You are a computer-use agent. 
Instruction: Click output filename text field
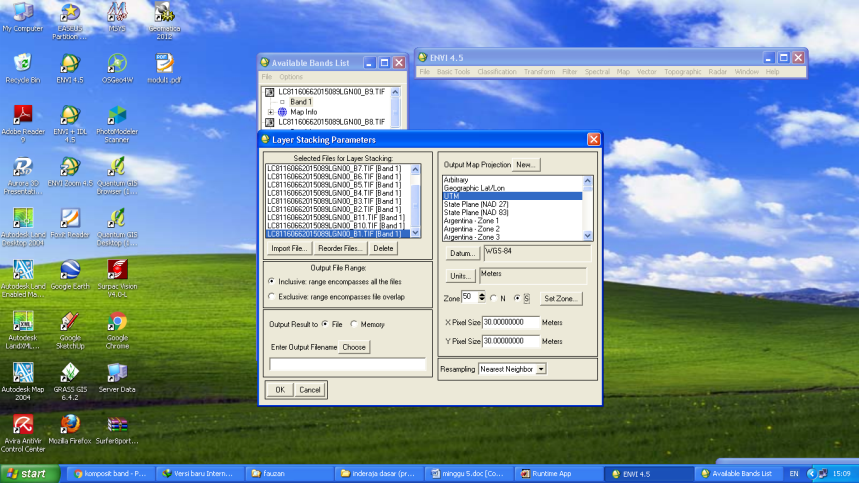[347, 365]
